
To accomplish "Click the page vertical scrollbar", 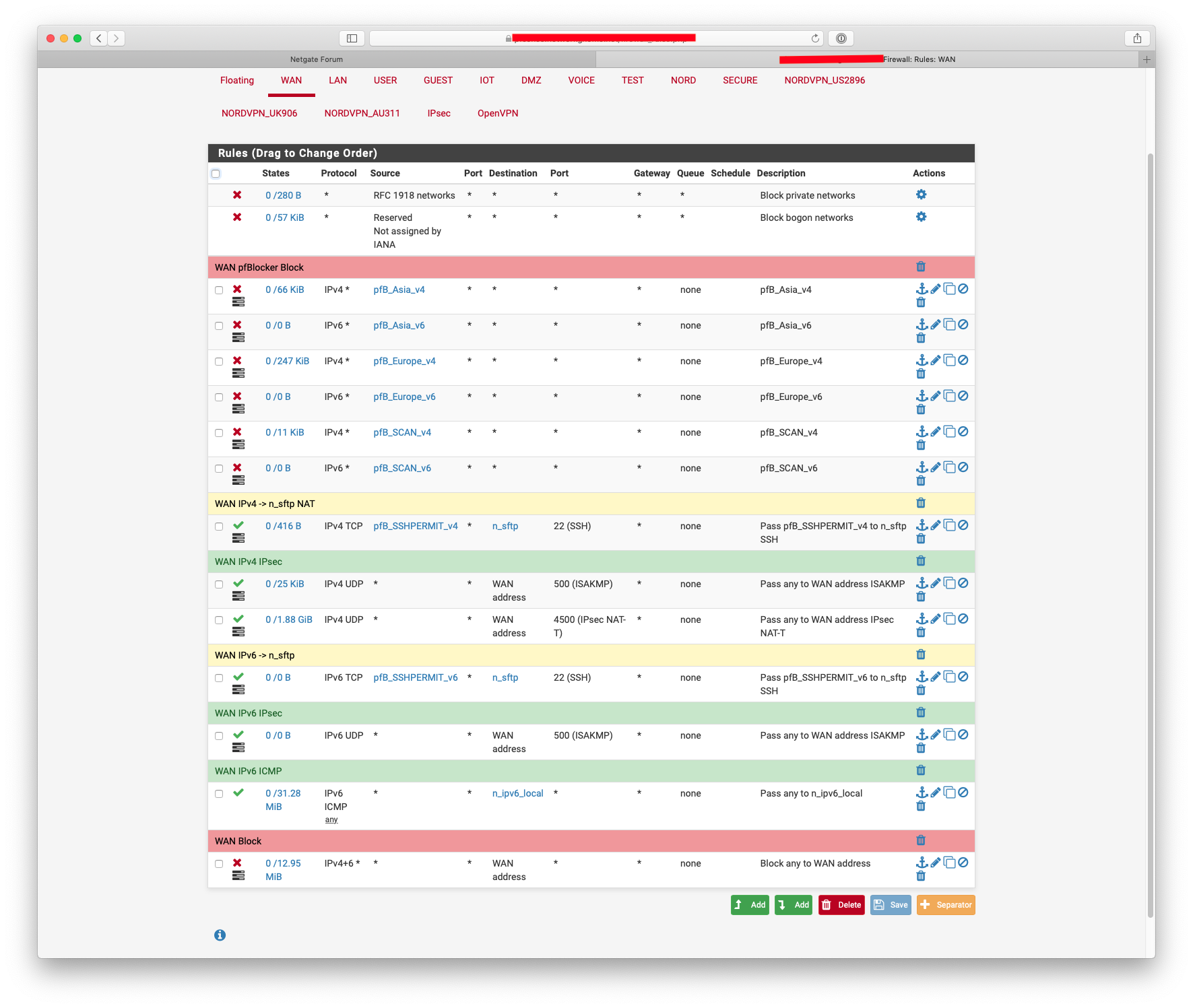I will coord(1151,535).
